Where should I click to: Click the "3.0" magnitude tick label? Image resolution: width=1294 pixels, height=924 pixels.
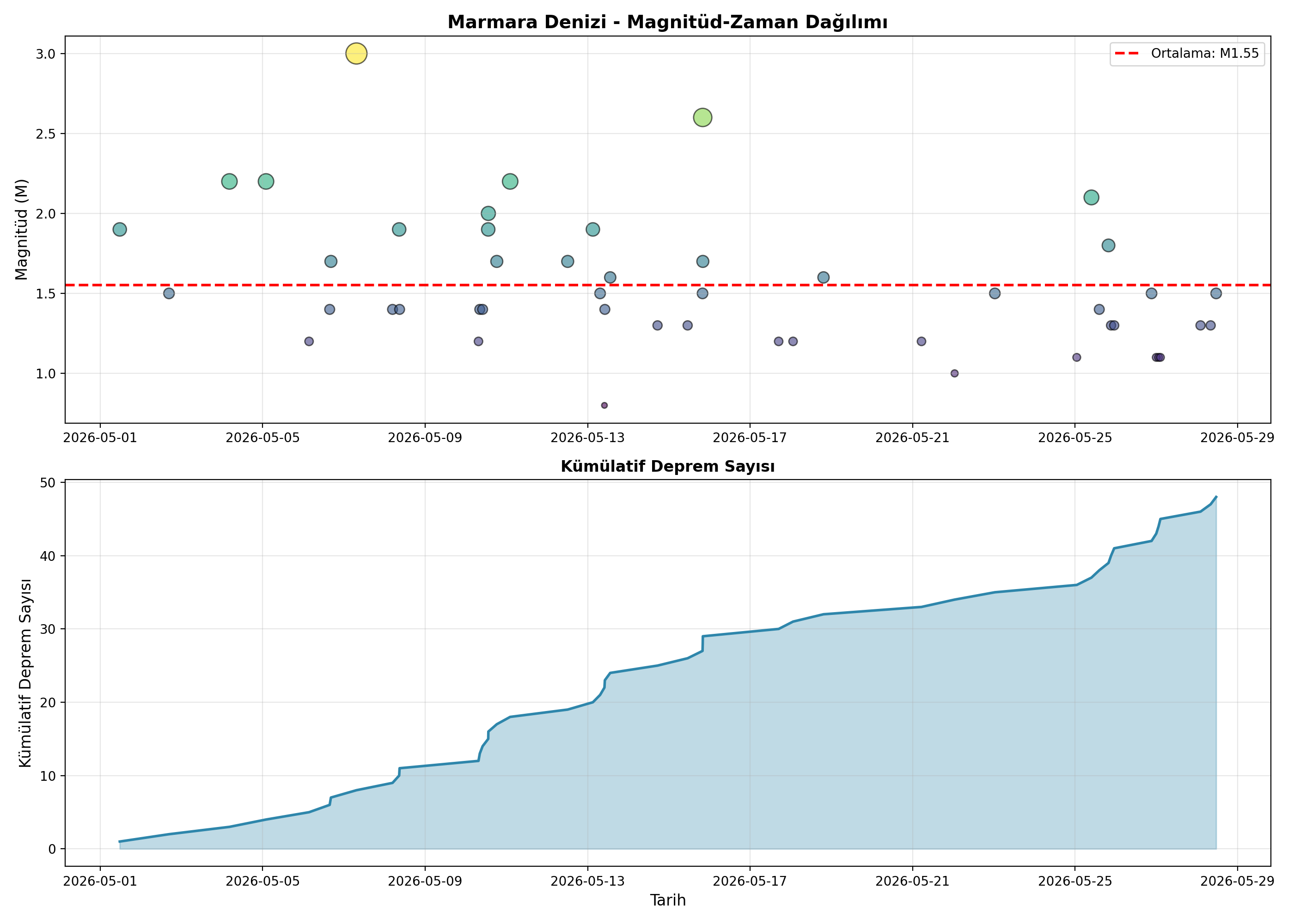47,54
